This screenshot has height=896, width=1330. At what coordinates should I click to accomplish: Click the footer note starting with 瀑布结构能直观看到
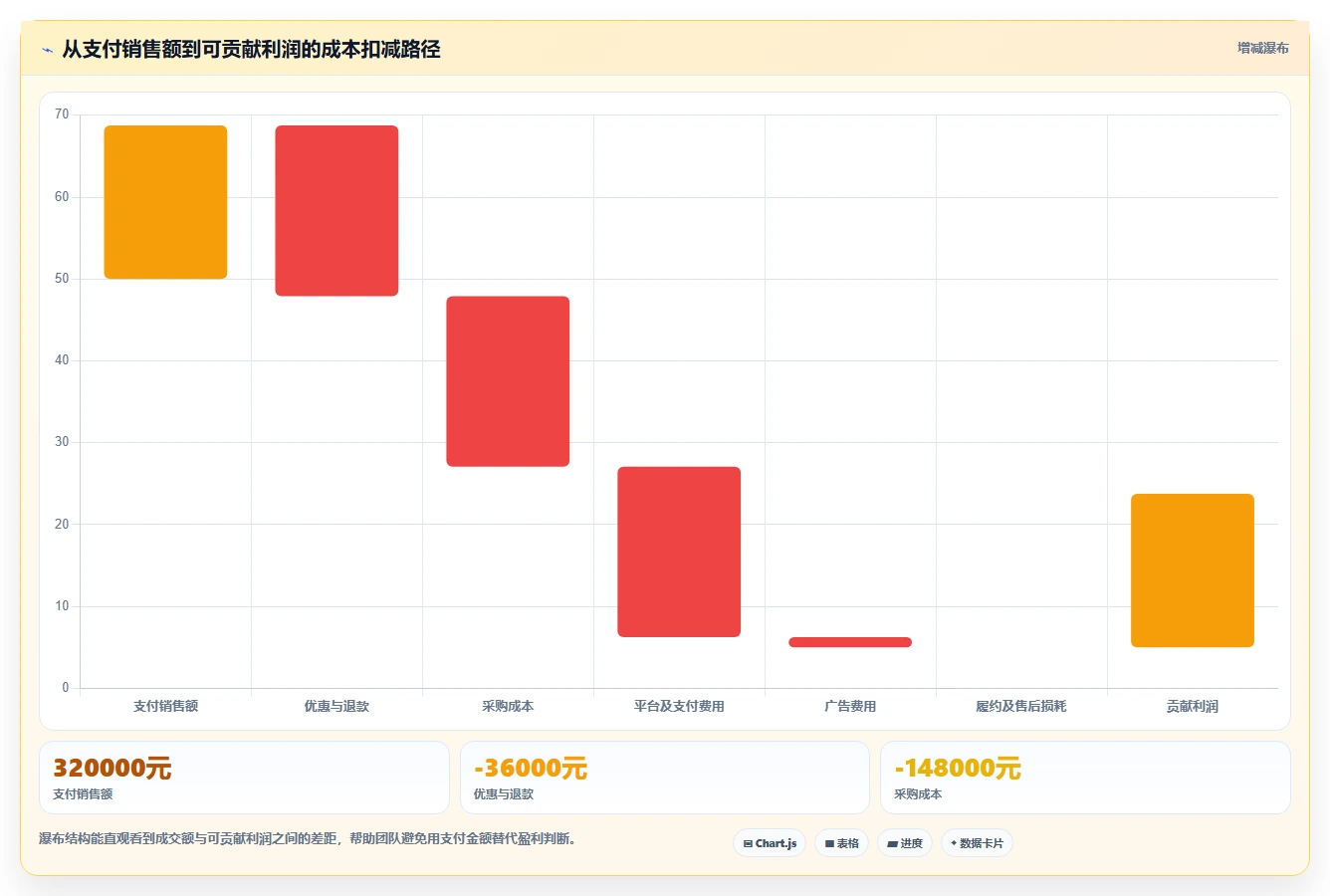point(308,839)
